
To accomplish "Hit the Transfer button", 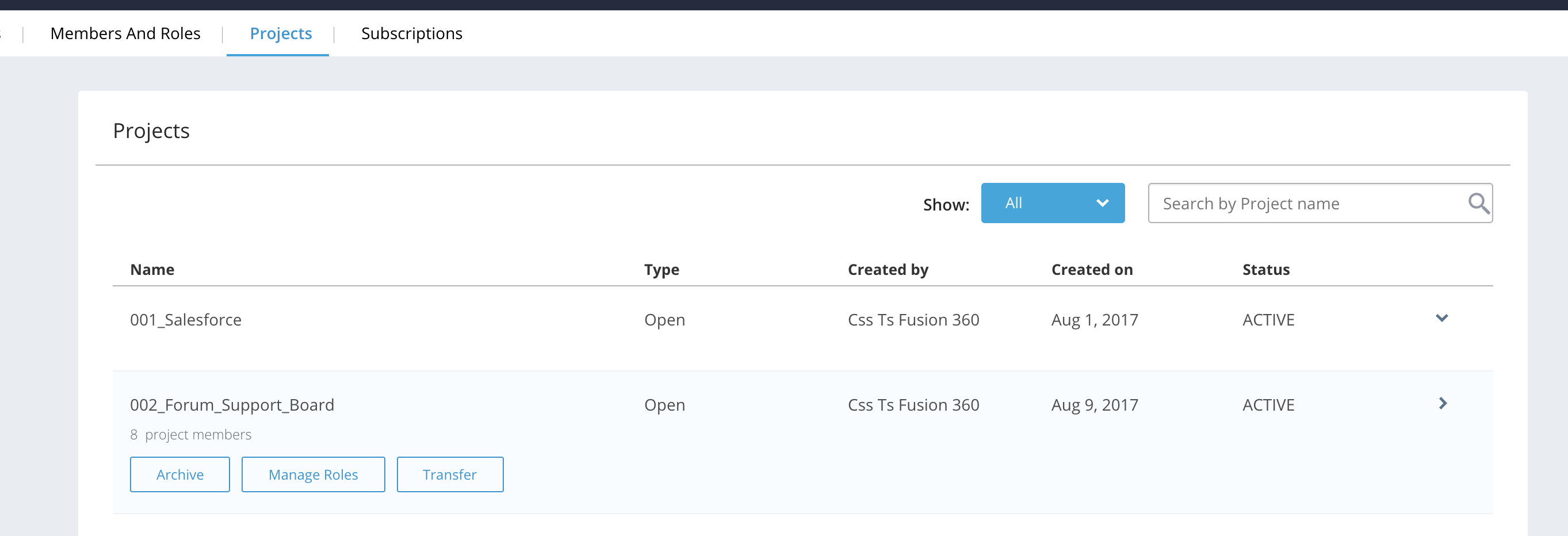I will [449, 474].
